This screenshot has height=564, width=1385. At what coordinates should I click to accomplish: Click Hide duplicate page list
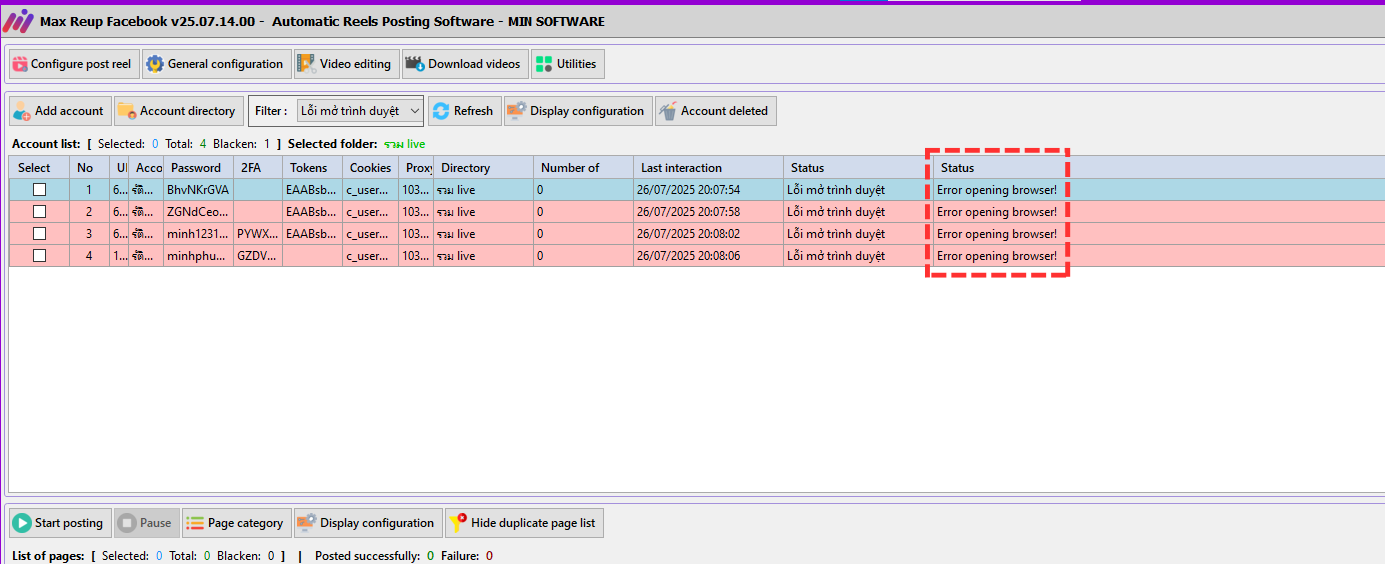524,523
